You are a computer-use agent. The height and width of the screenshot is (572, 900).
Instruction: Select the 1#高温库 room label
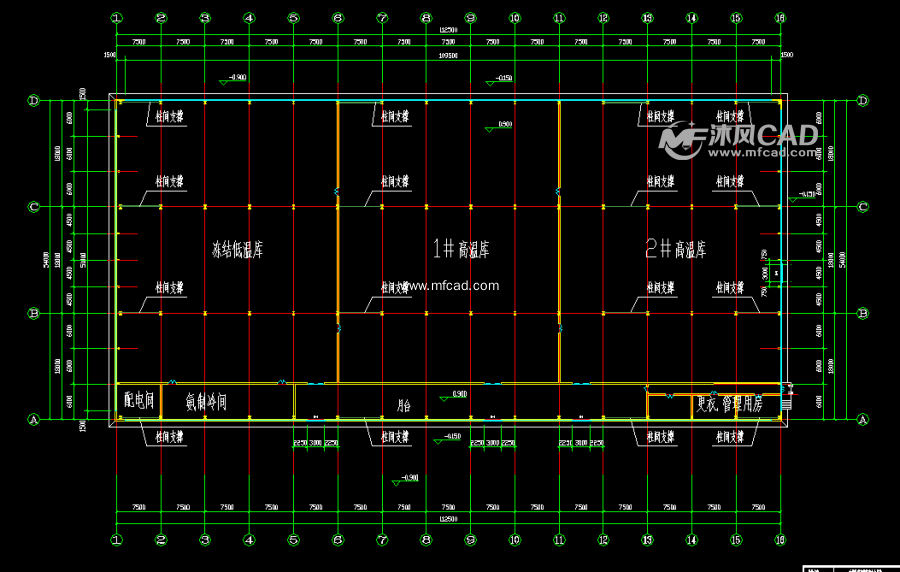pos(460,248)
